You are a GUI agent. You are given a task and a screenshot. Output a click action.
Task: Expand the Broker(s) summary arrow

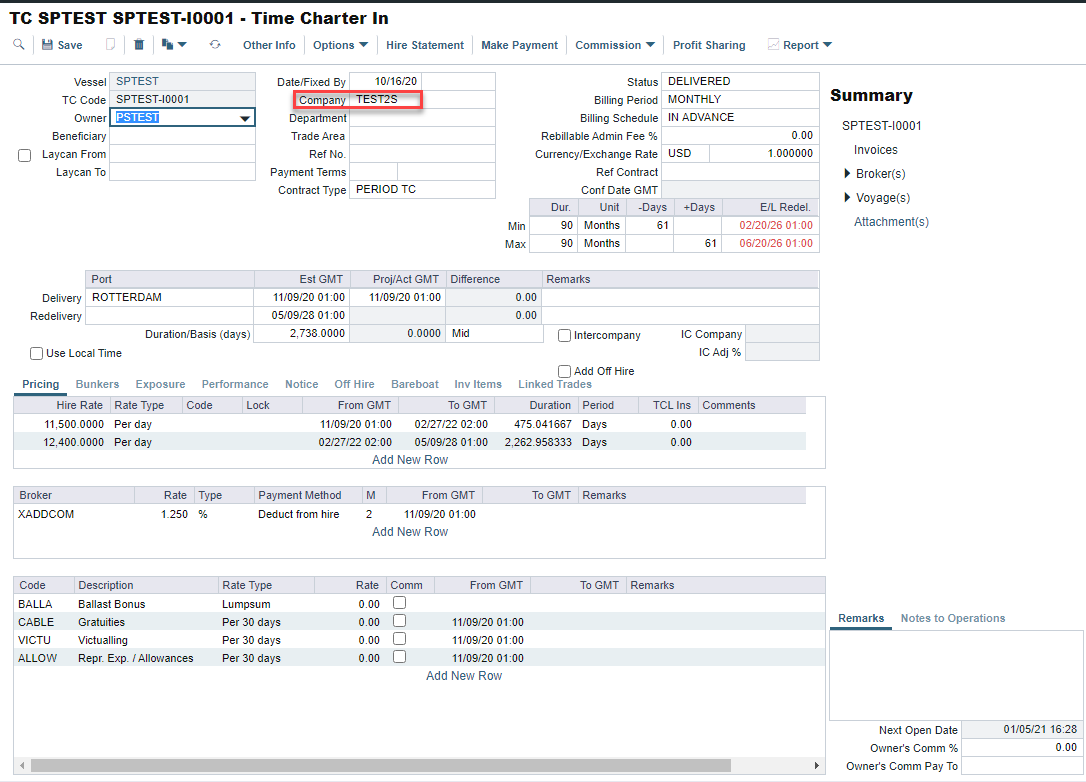(x=848, y=174)
